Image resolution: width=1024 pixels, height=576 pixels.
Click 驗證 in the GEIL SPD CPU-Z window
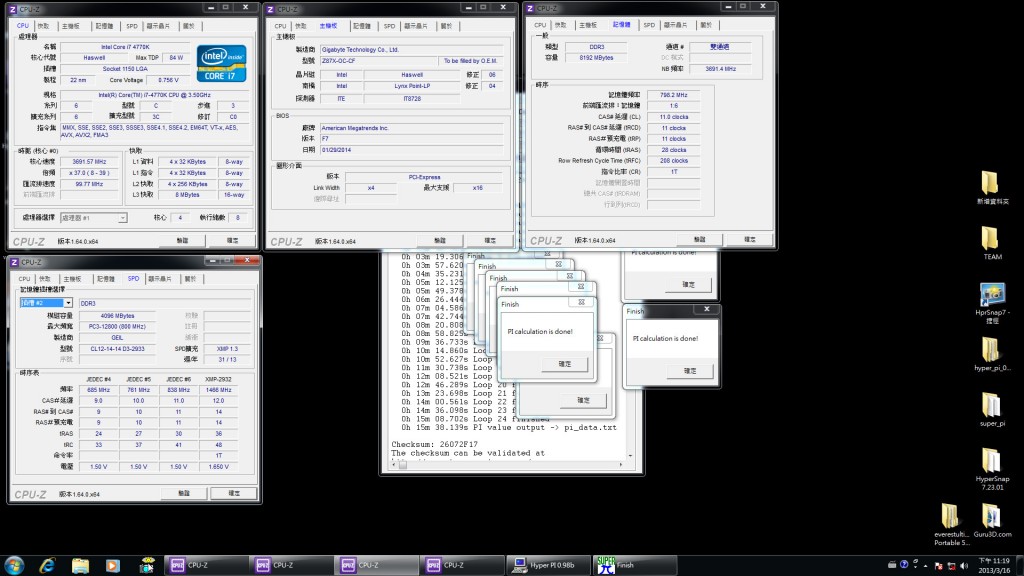tap(184, 494)
